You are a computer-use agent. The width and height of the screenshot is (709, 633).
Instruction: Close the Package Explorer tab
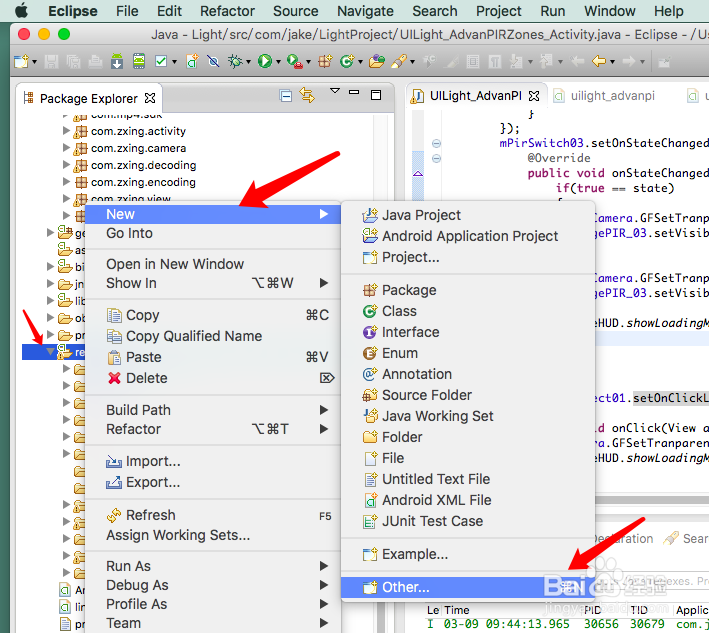(x=150, y=98)
